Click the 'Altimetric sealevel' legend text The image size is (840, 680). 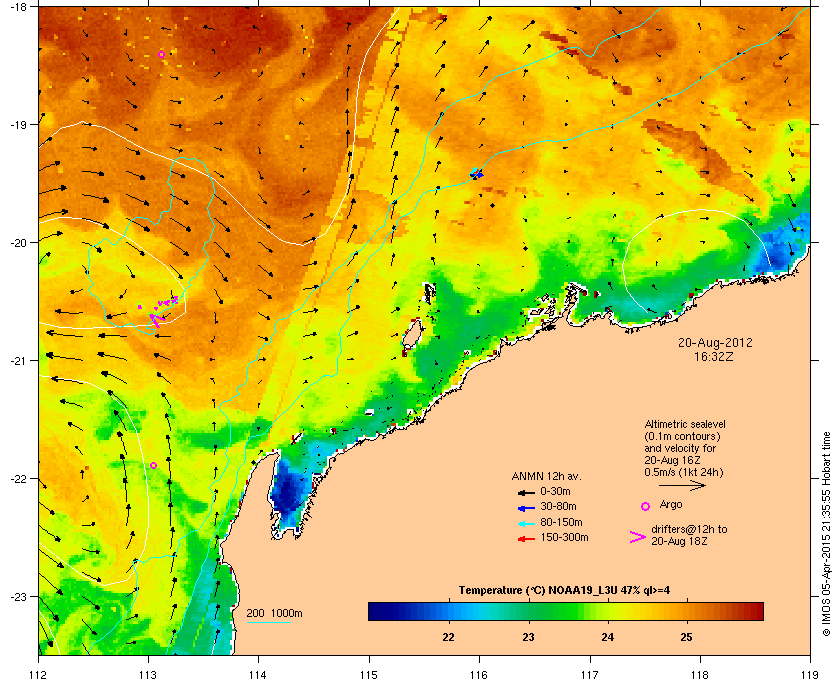pos(685,424)
